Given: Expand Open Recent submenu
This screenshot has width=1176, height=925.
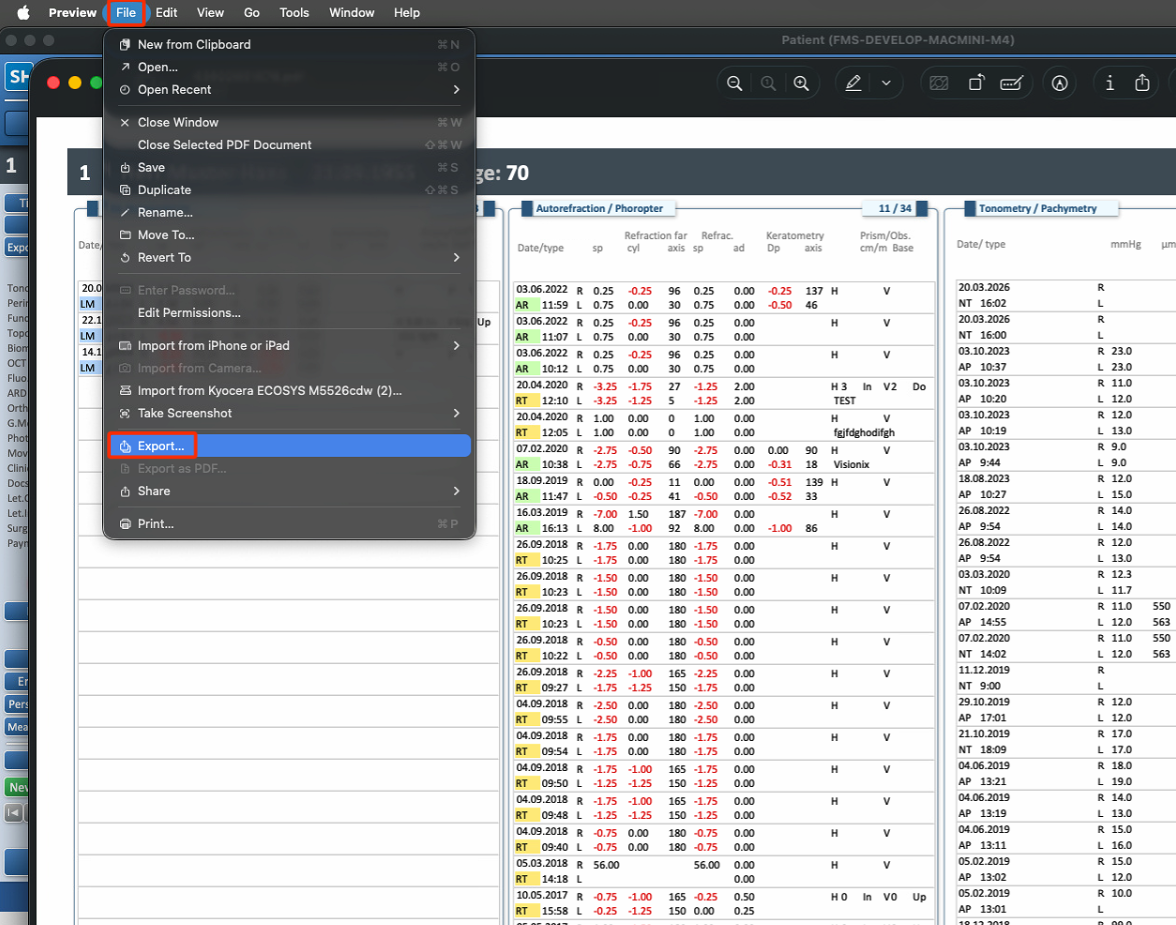Looking at the screenshot, I should click(290, 89).
